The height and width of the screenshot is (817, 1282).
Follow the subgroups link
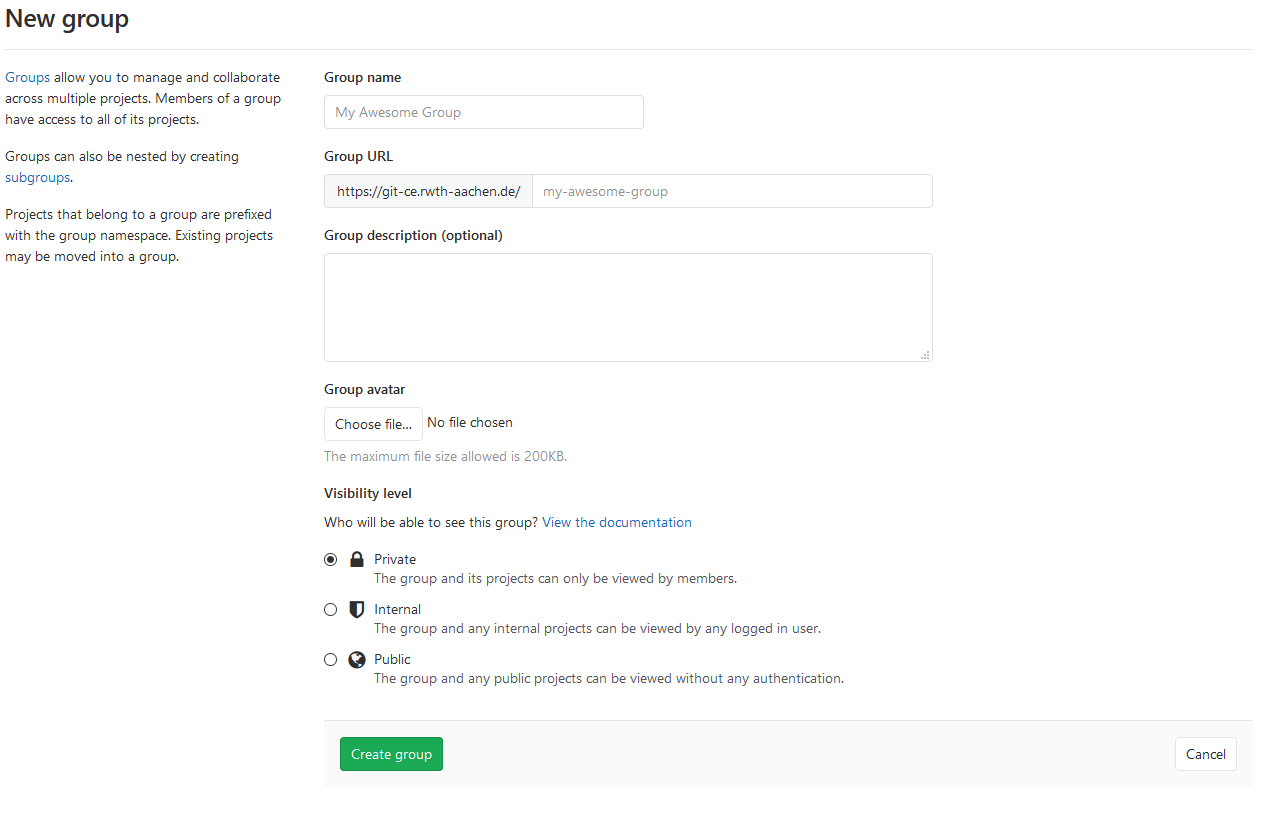pos(38,177)
